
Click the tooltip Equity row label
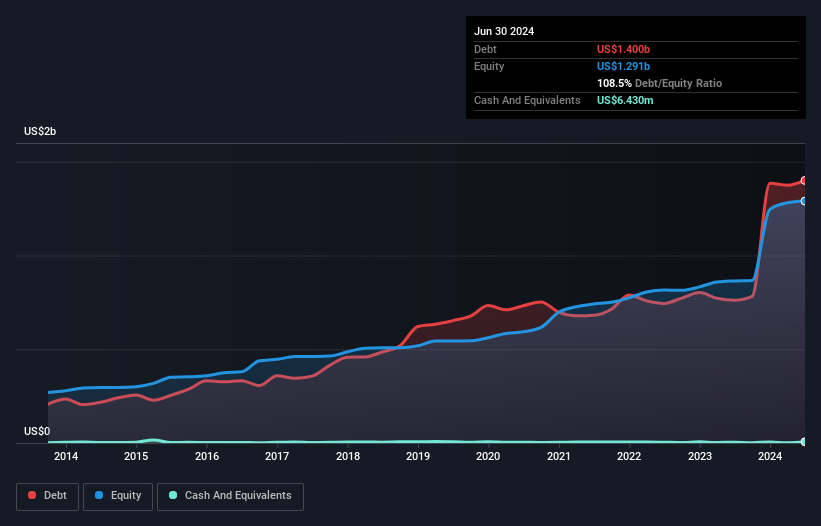coord(489,66)
